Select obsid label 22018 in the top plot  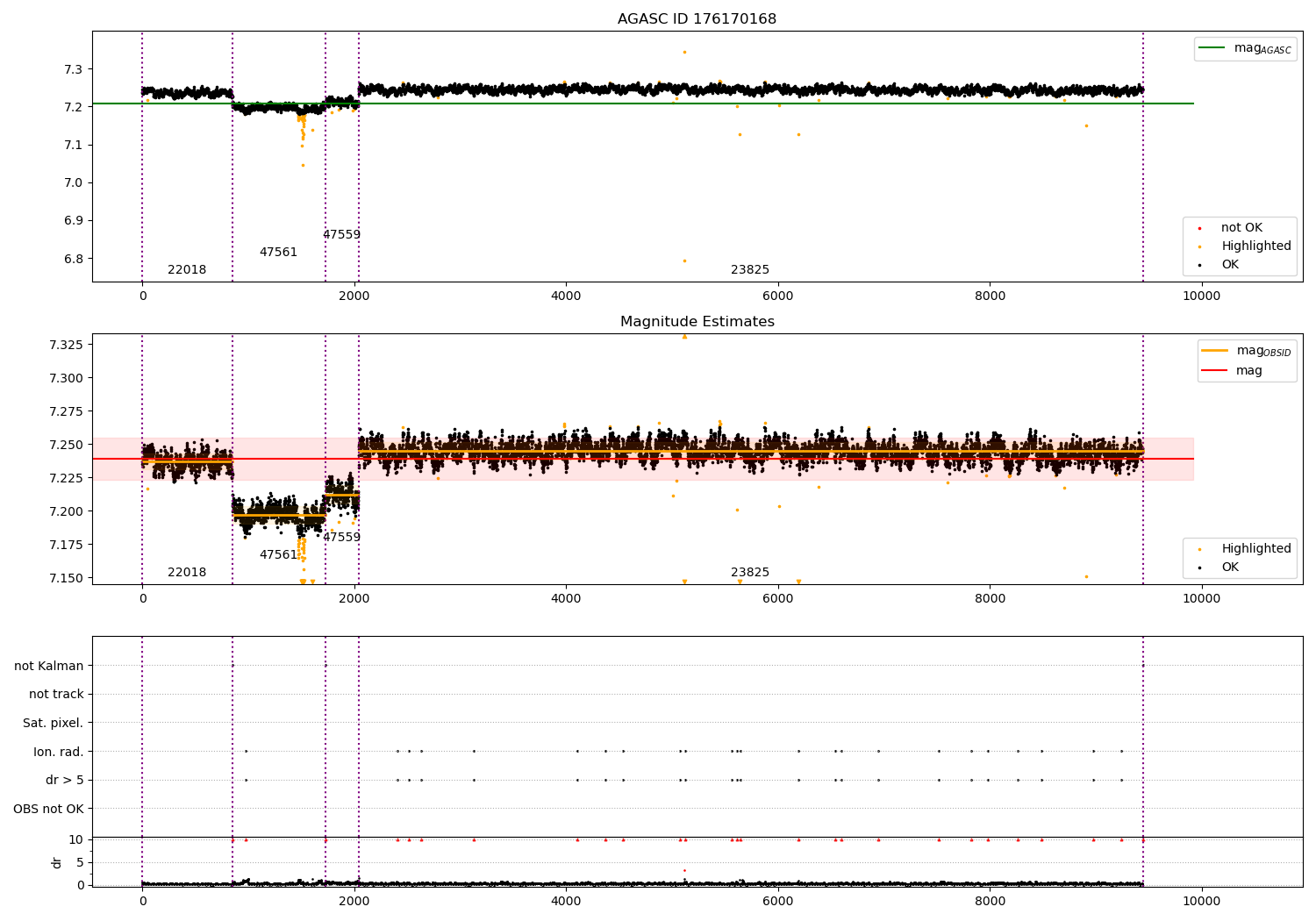pyautogui.click(x=187, y=270)
